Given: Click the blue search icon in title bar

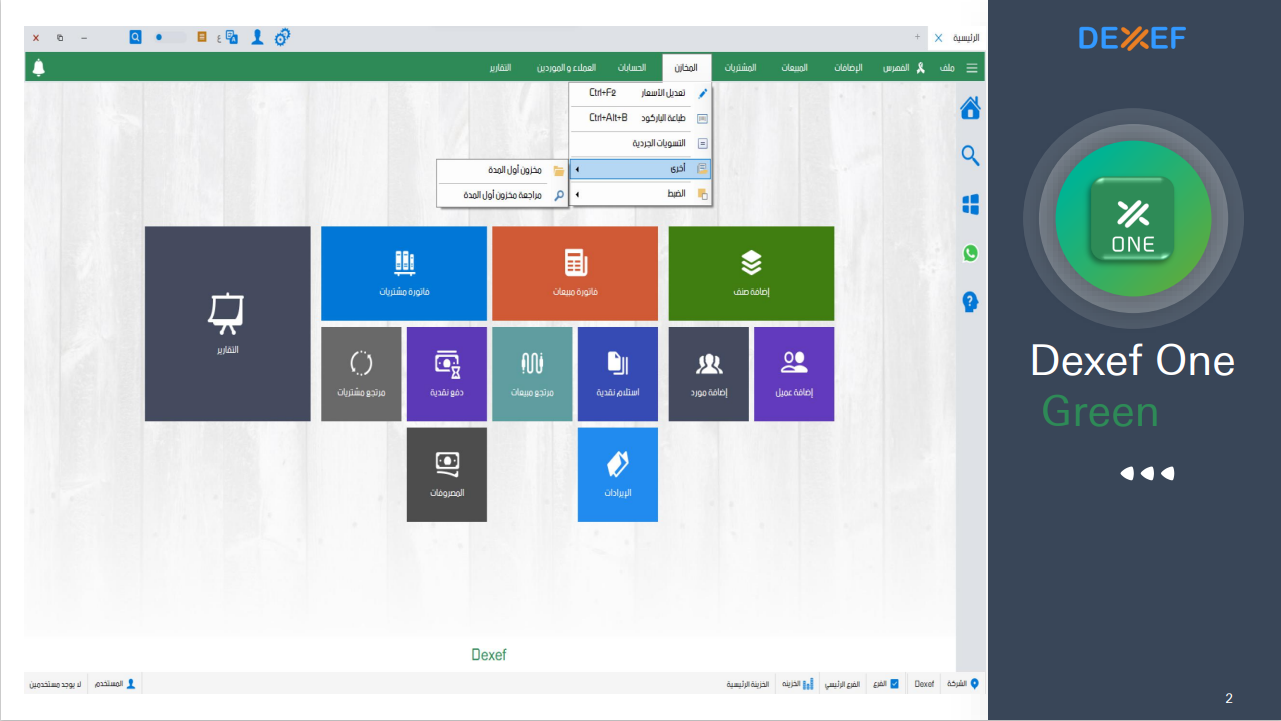Looking at the screenshot, I should point(135,37).
